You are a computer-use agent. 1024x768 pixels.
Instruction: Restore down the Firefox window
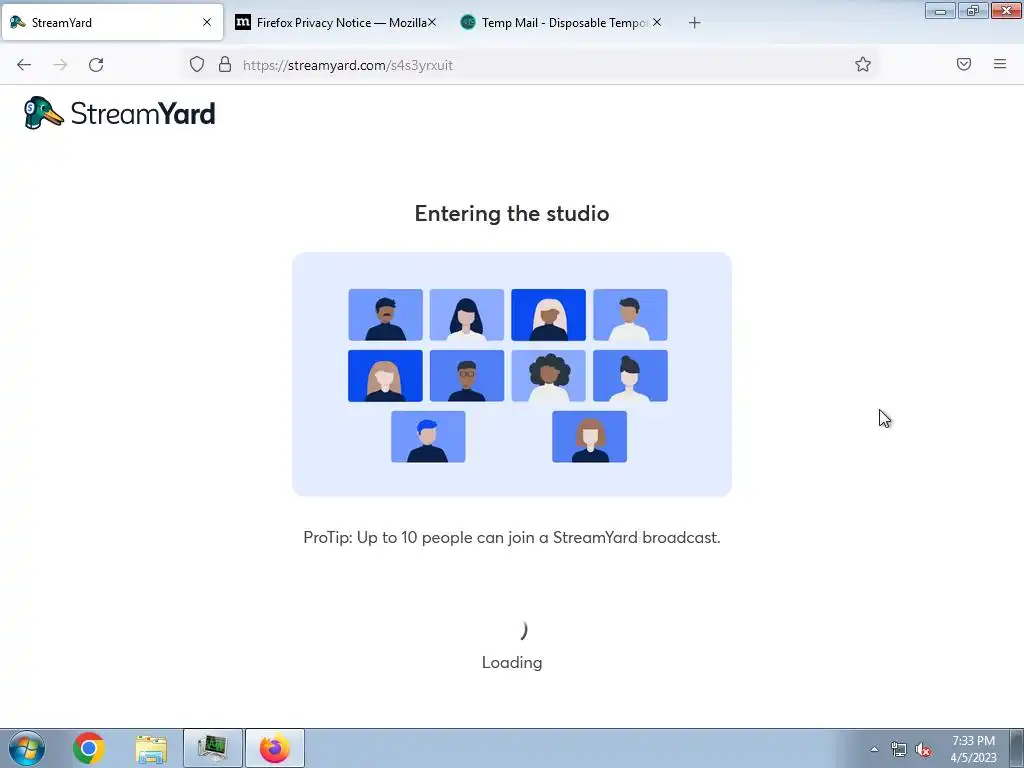(973, 10)
